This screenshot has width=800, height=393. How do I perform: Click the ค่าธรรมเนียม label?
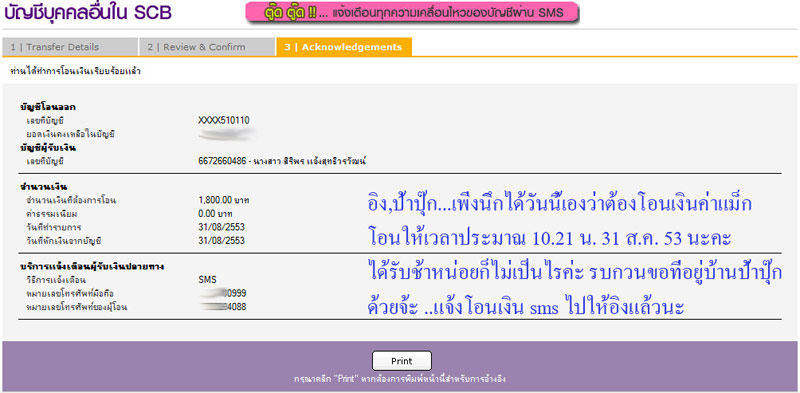click(52, 214)
